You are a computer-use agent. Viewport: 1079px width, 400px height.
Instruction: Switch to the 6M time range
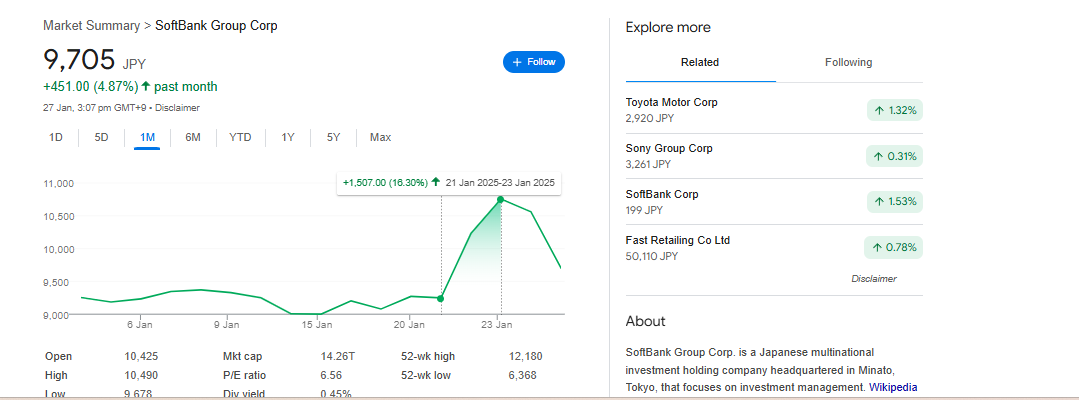[x=193, y=137]
